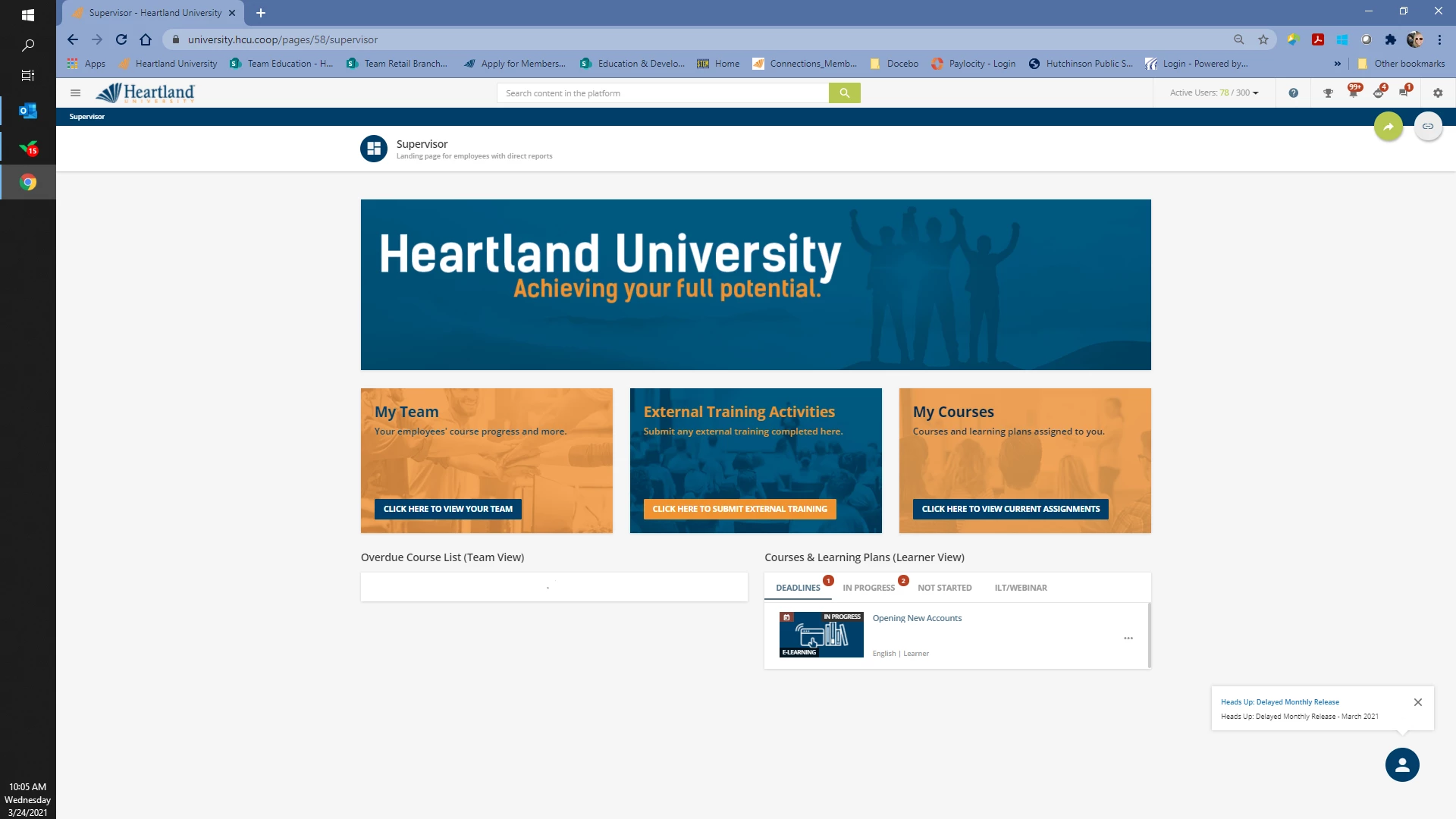Image resolution: width=1456 pixels, height=819 pixels.
Task: Click Here To View Your Team
Action: (447, 509)
